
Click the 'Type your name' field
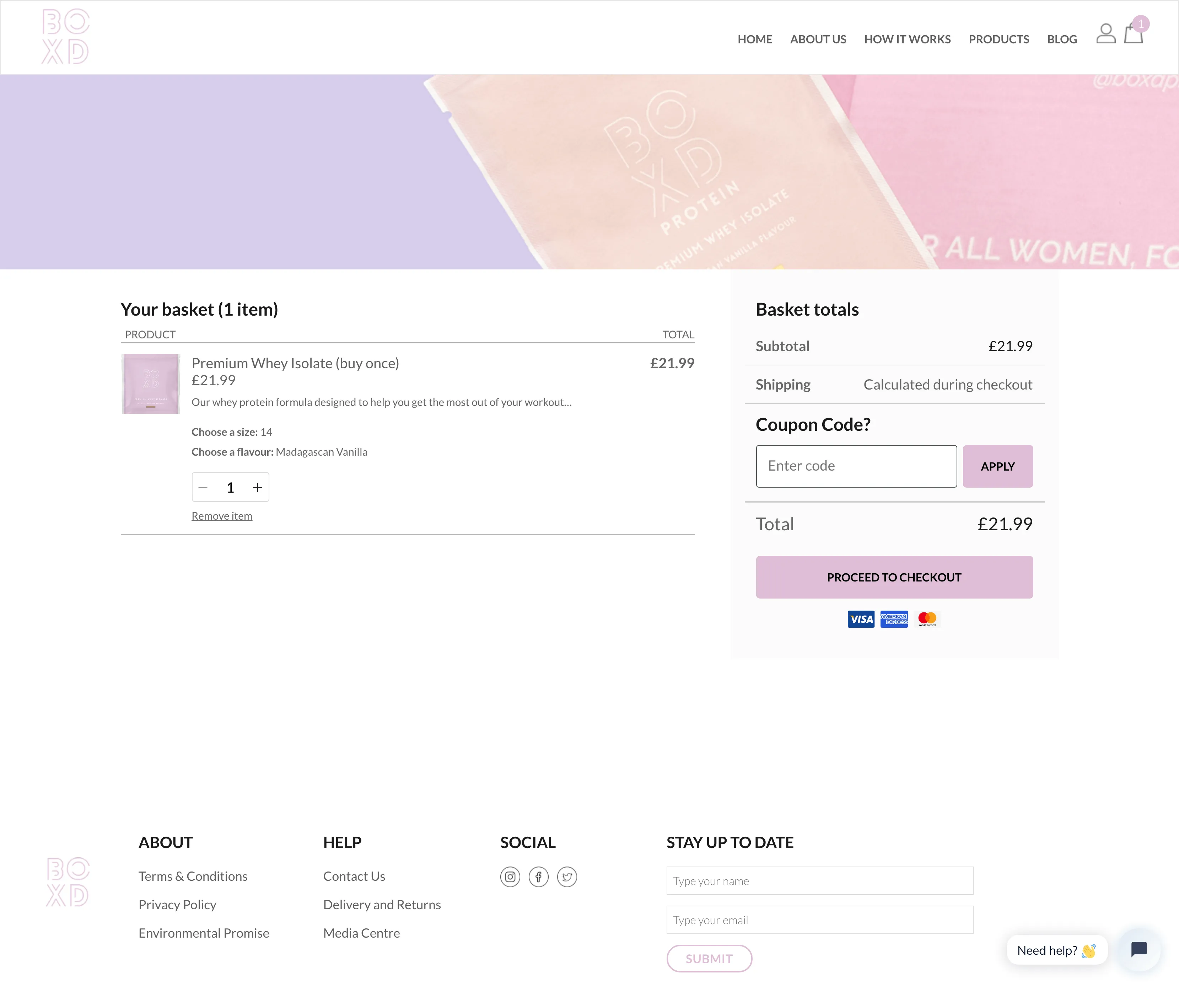[819, 880]
